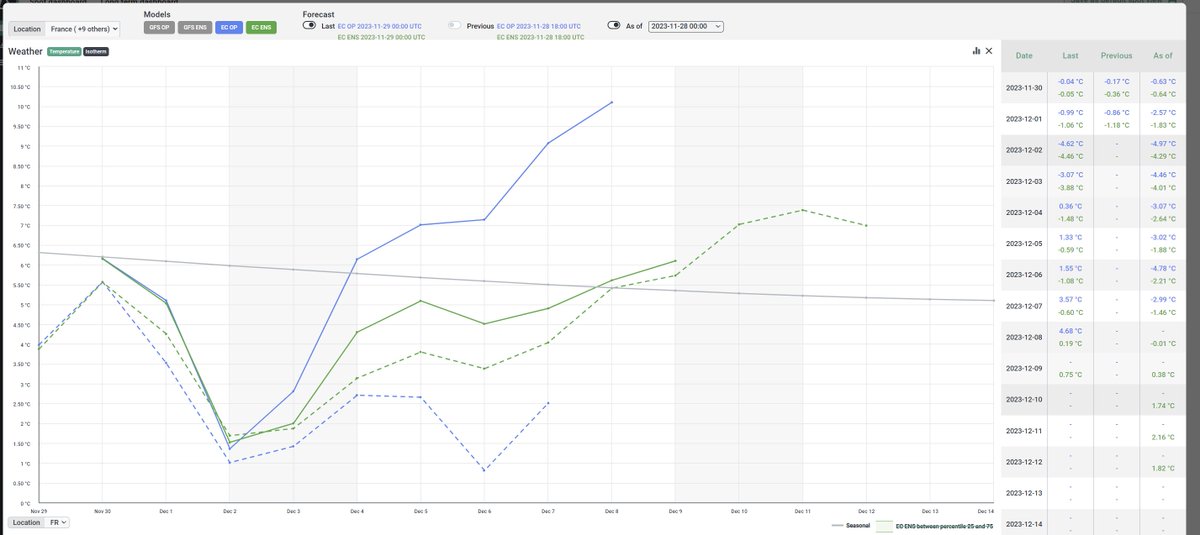This screenshot has width=1200, height=535.
Task: Select the Isotherm tag
Action: 96,51
